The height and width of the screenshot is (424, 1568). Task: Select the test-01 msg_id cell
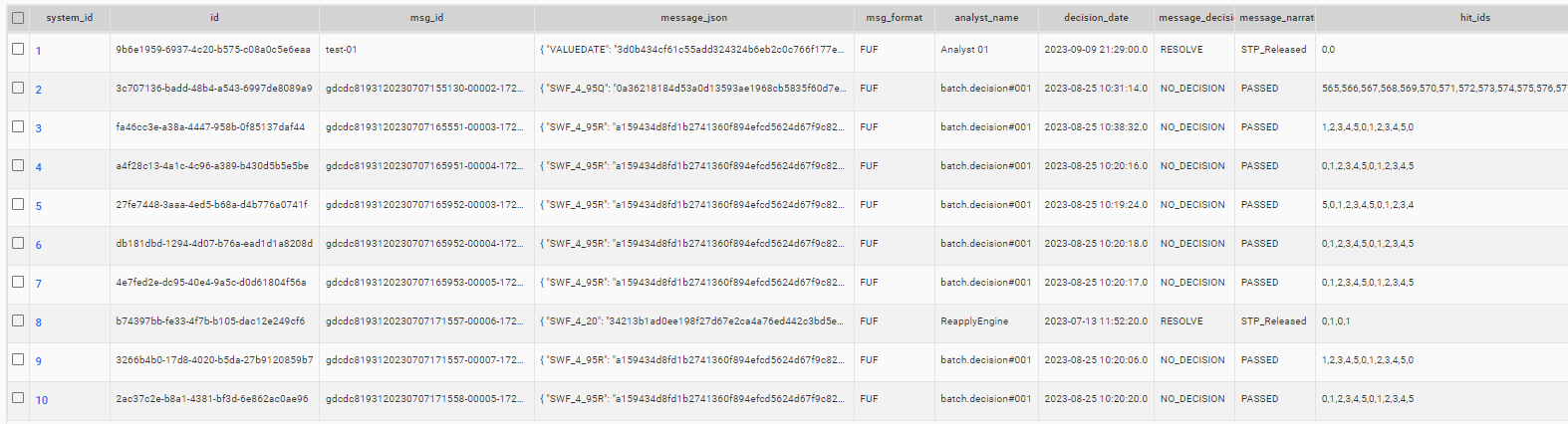click(x=342, y=50)
